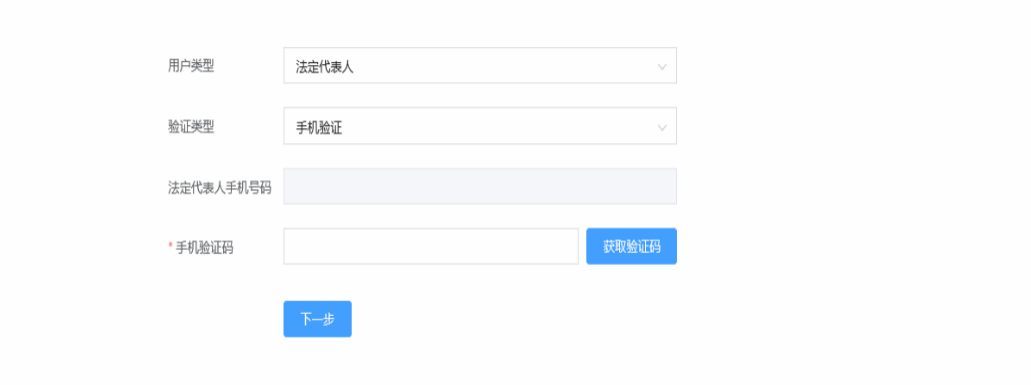Expand user type list showing 法定代表人
The image size is (1031, 385).
pos(480,66)
